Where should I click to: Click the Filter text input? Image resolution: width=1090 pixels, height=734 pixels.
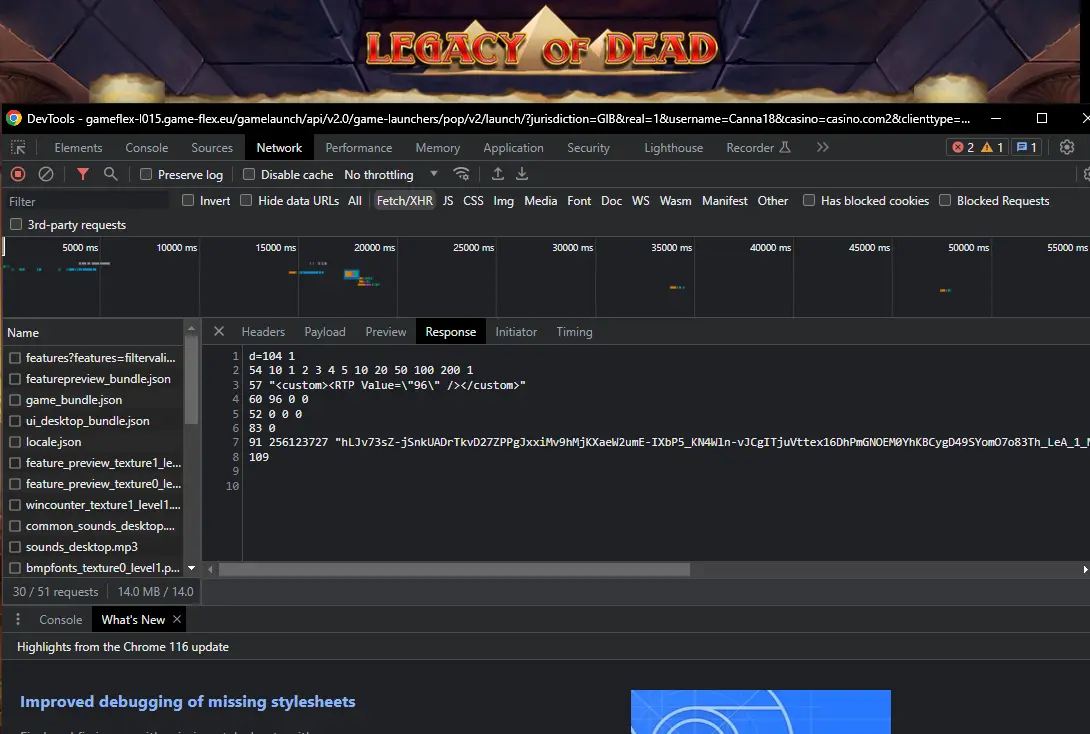coord(88,201)
